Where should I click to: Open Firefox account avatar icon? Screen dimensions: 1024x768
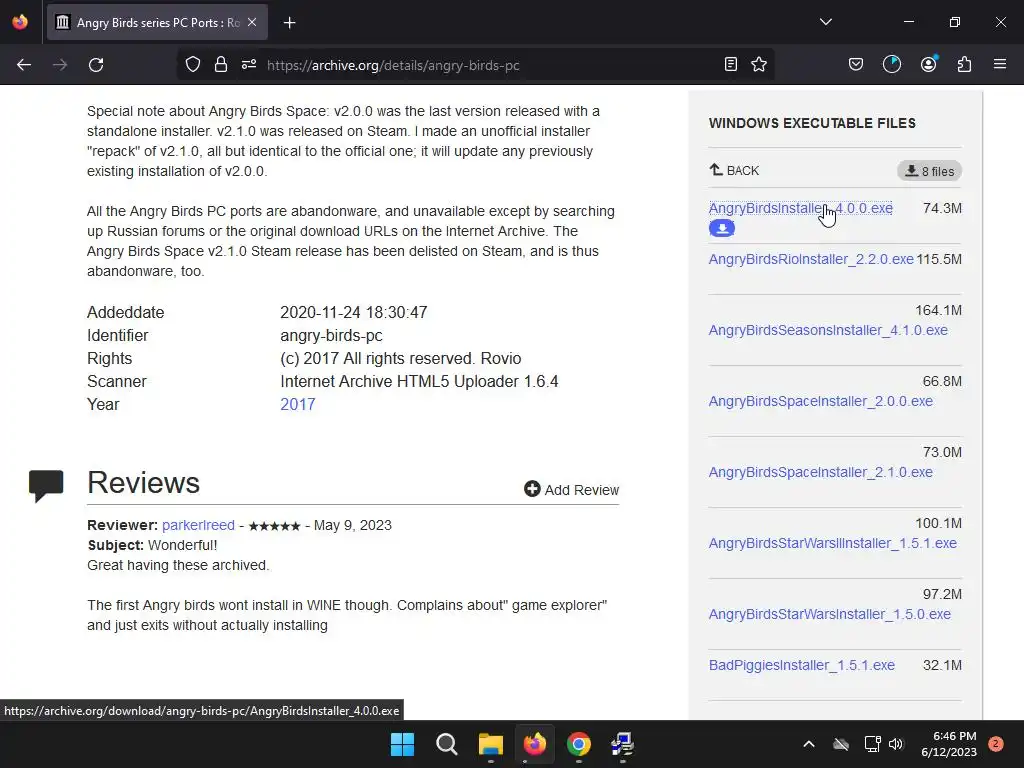(x=929, y=64)
